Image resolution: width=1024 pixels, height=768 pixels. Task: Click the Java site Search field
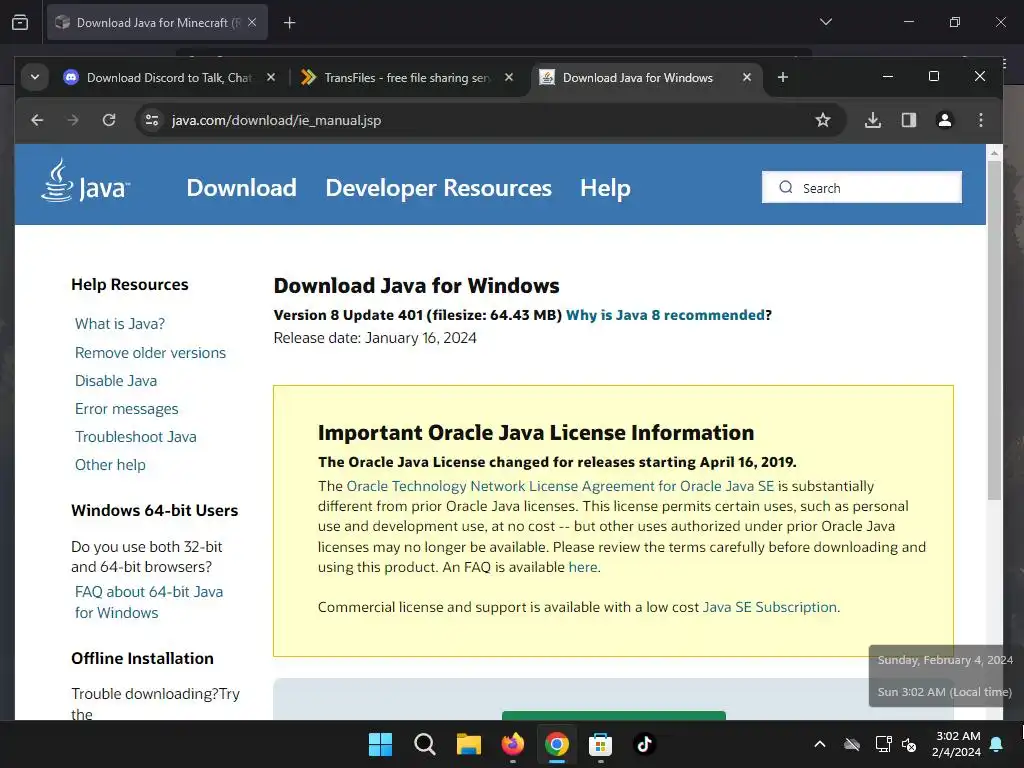861,187
